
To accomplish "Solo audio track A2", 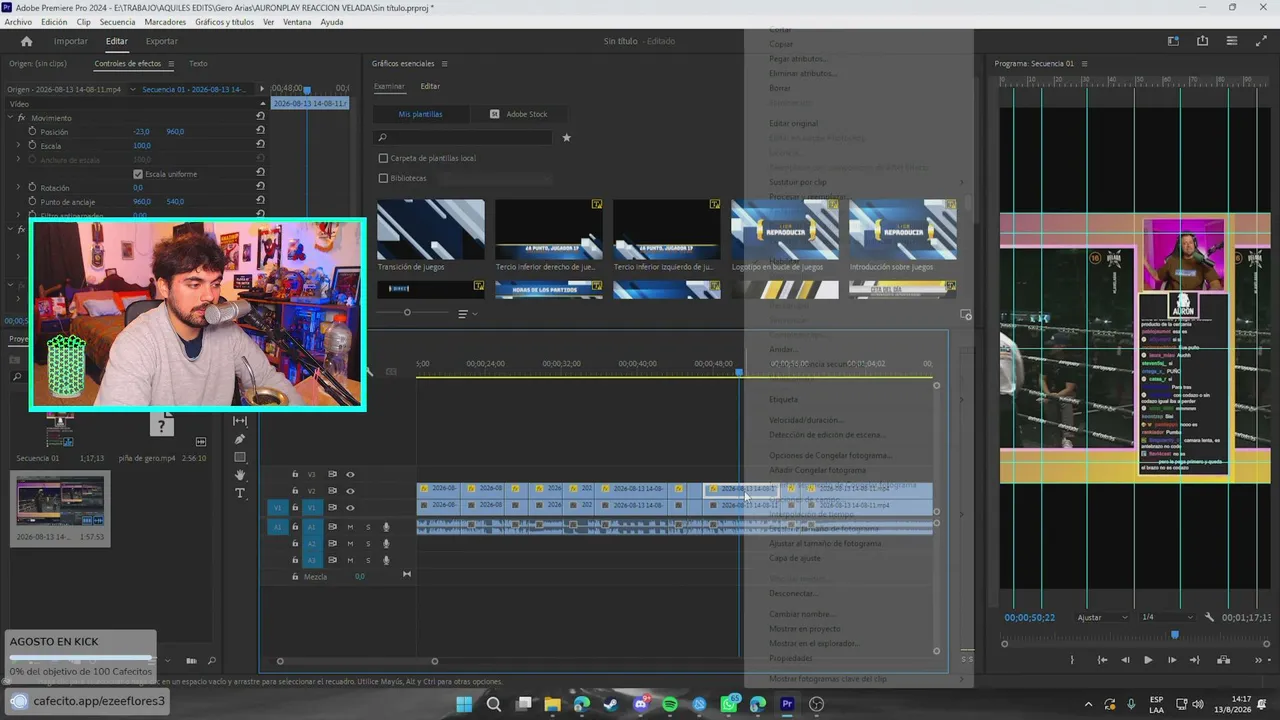I will point(368,543).
